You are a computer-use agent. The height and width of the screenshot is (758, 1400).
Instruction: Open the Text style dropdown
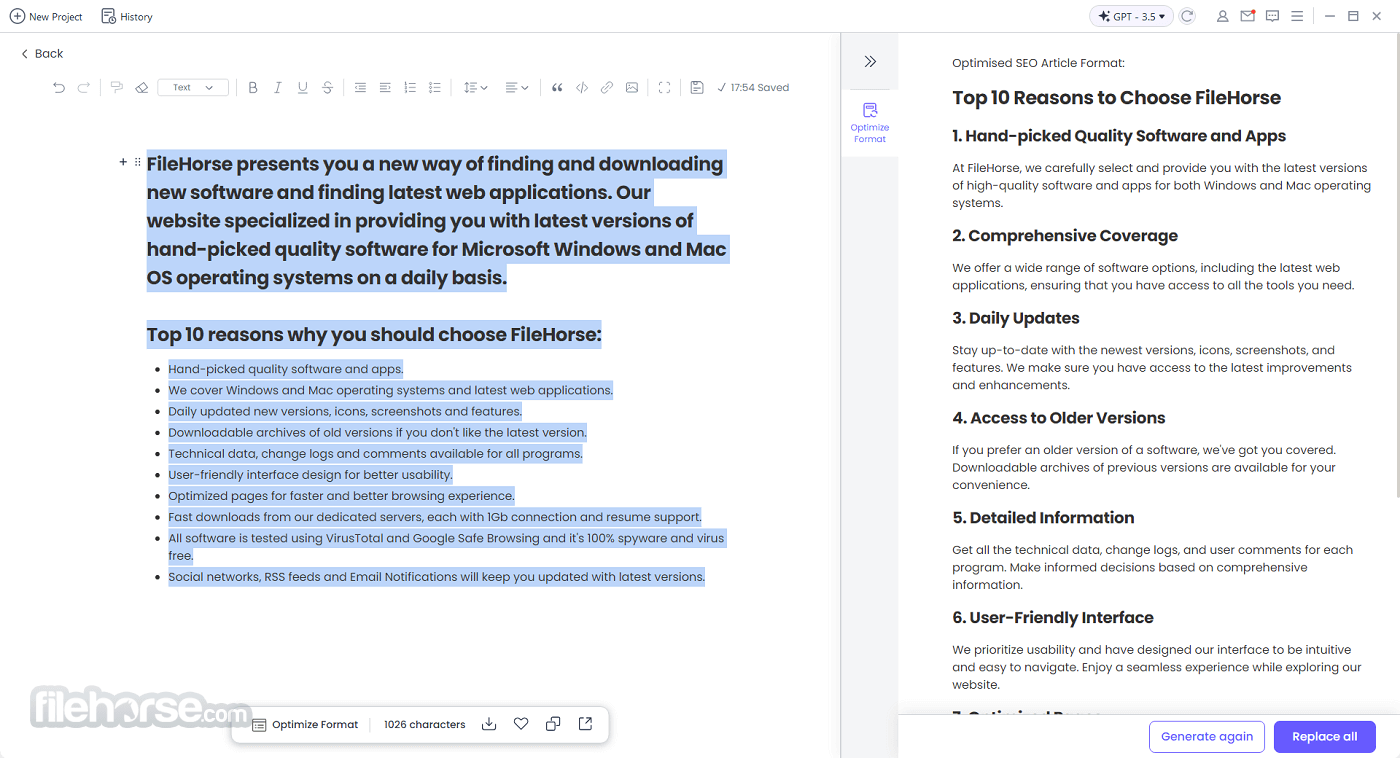193,88
